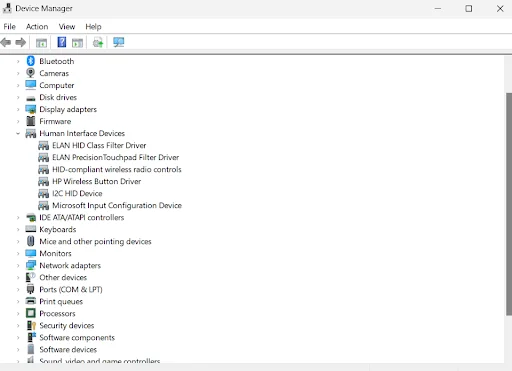Click the Human Interface Devices icon
This screenshot has width=512, height=371.
31,133
